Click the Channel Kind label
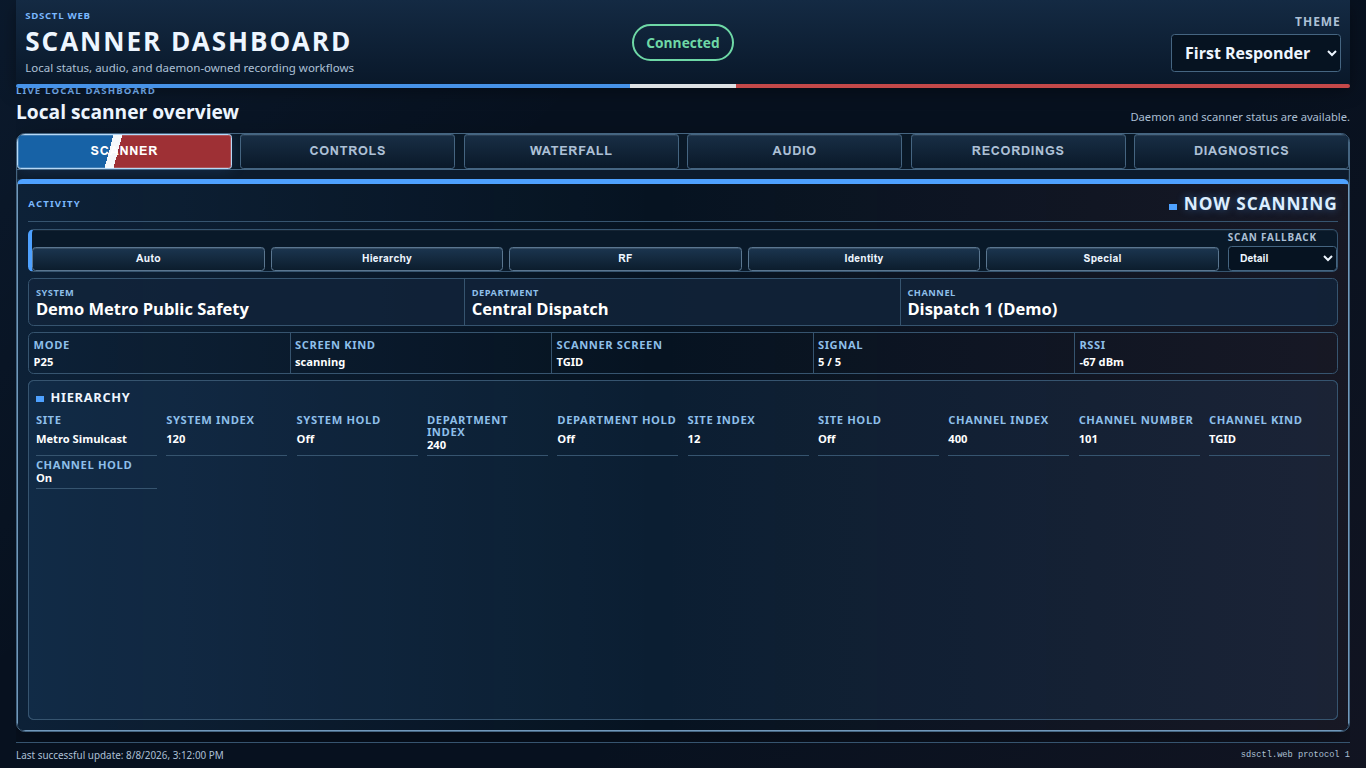This screenshot has width=1366, height=768. [1255, 420]
